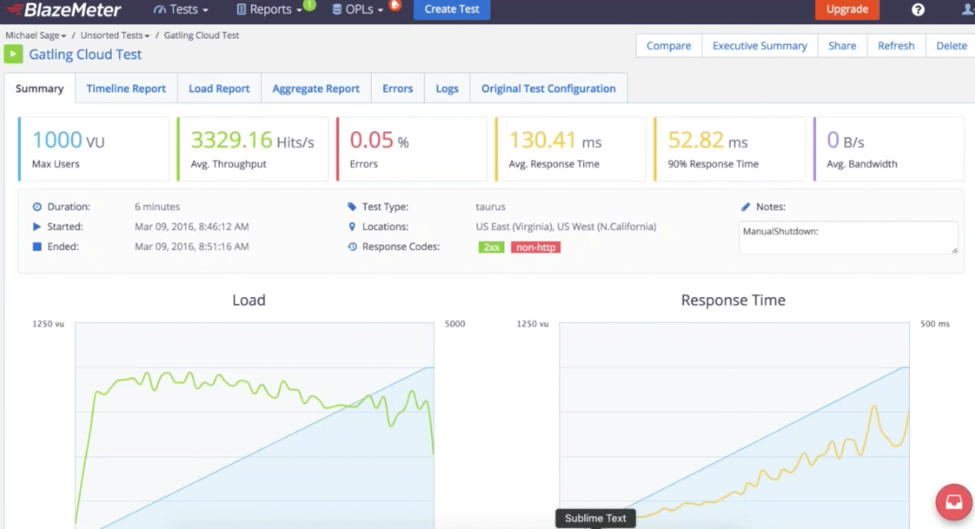Click the BlazeMeter logo
Viewport: 975px width, 529px height.
click(63, 9)
